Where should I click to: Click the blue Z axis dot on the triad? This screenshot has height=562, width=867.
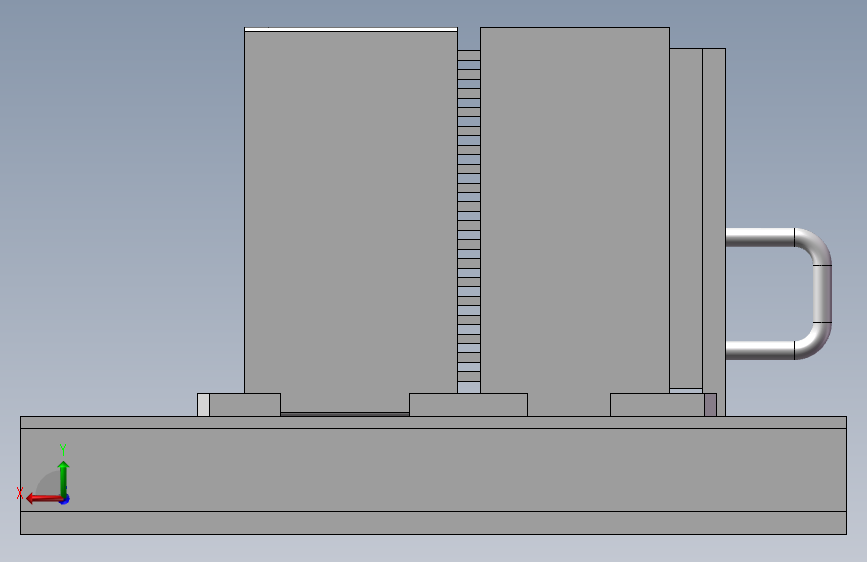(x=65, y=499)
